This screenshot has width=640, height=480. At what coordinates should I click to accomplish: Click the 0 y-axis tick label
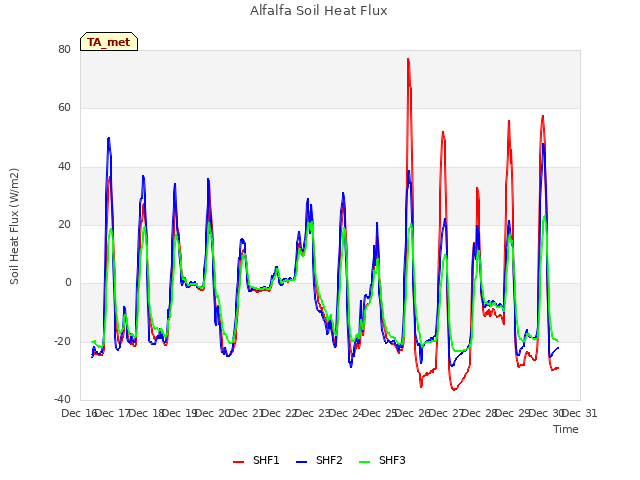pyautogui.click(x=68, y=283)
